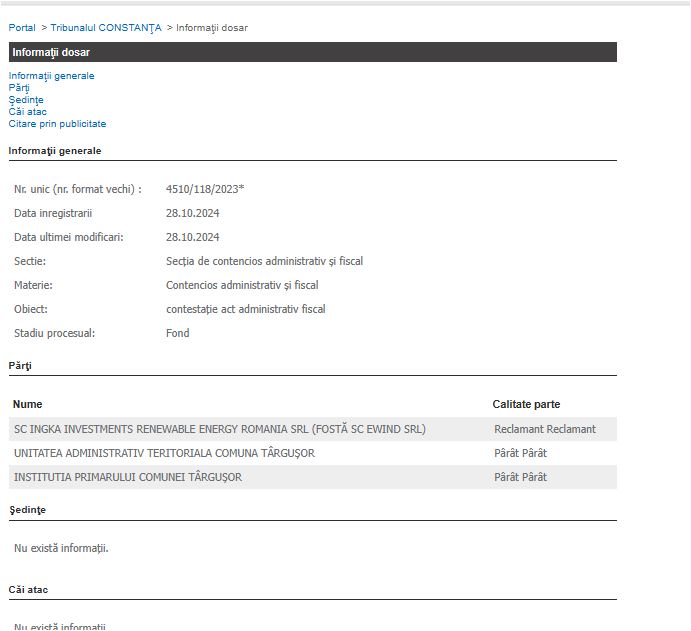Select the Căi atac navigation link
This screenshot has width=691, height=631.
[x=28, y=112]
